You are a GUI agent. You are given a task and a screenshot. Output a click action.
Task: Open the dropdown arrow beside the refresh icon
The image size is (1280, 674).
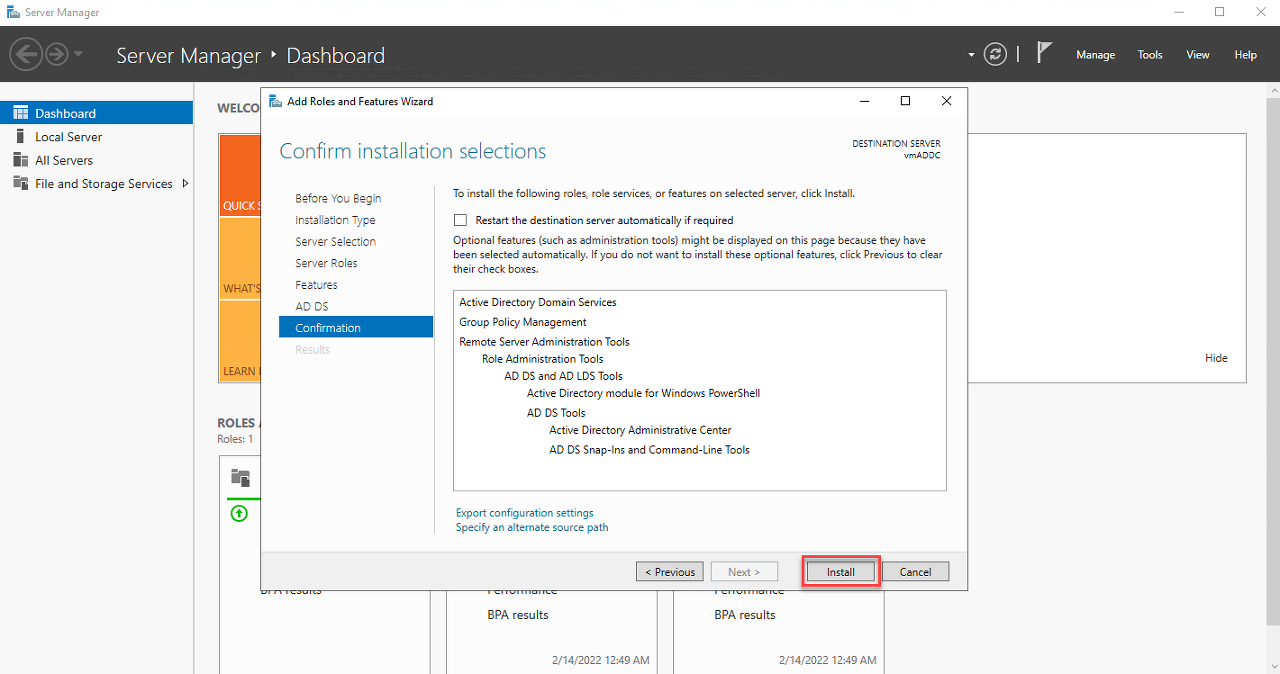coord(971,55)
